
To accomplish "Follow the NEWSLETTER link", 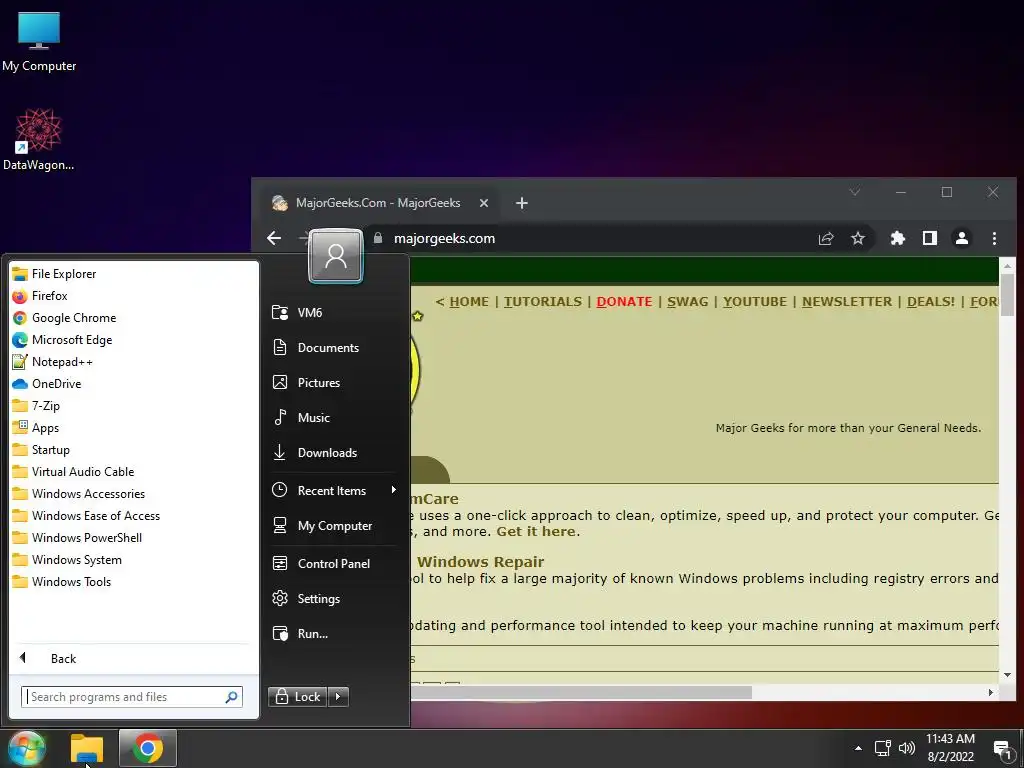I will (847, 302).
